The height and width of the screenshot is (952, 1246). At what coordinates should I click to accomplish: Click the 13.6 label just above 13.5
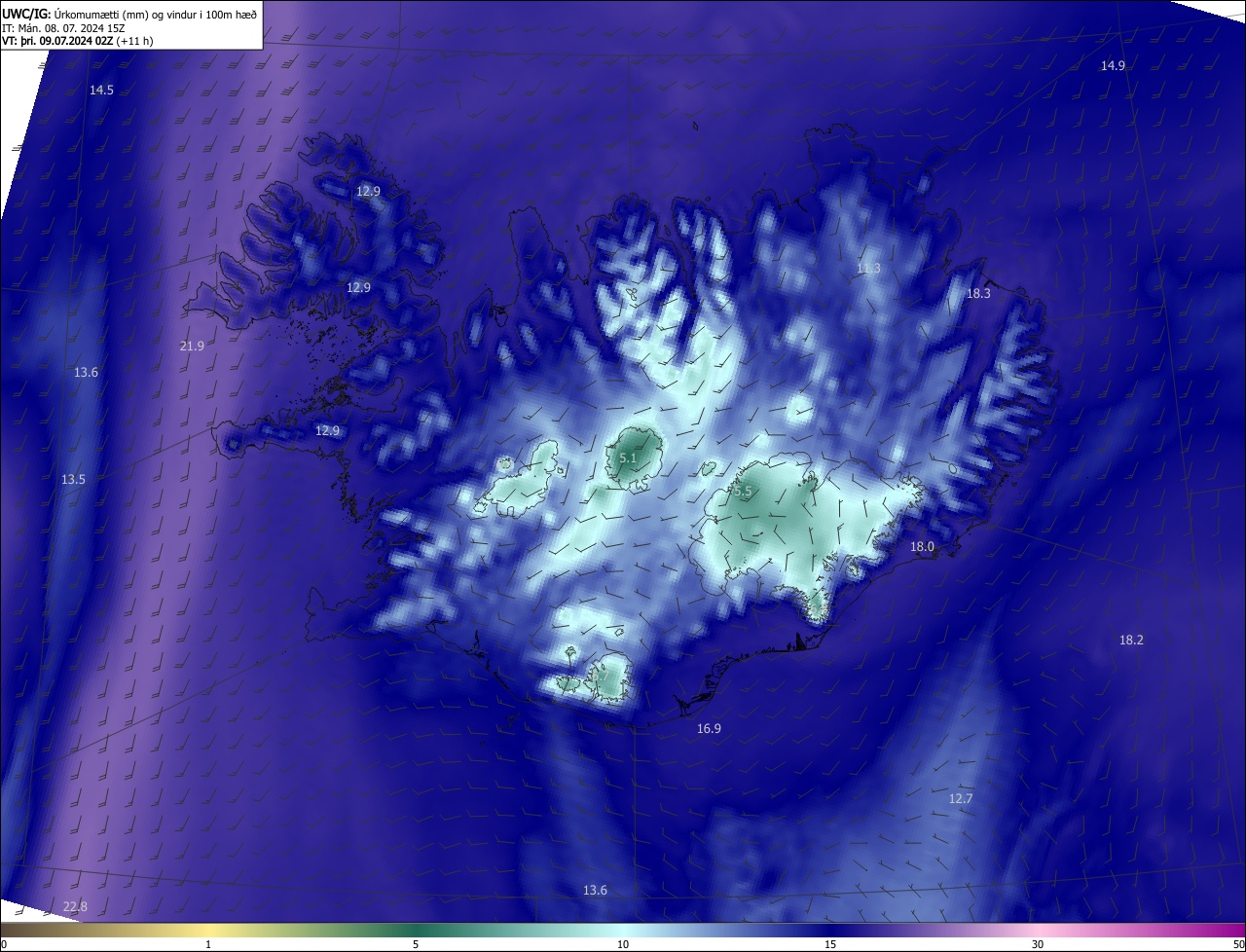click(x=86, y=372)
